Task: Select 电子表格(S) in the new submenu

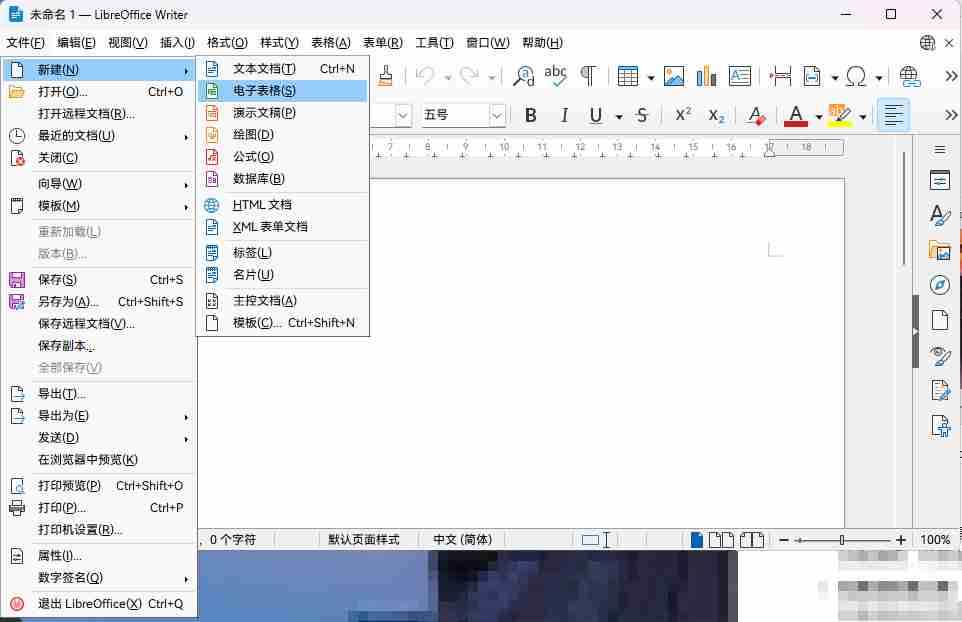Action: (x=264, y=90)
